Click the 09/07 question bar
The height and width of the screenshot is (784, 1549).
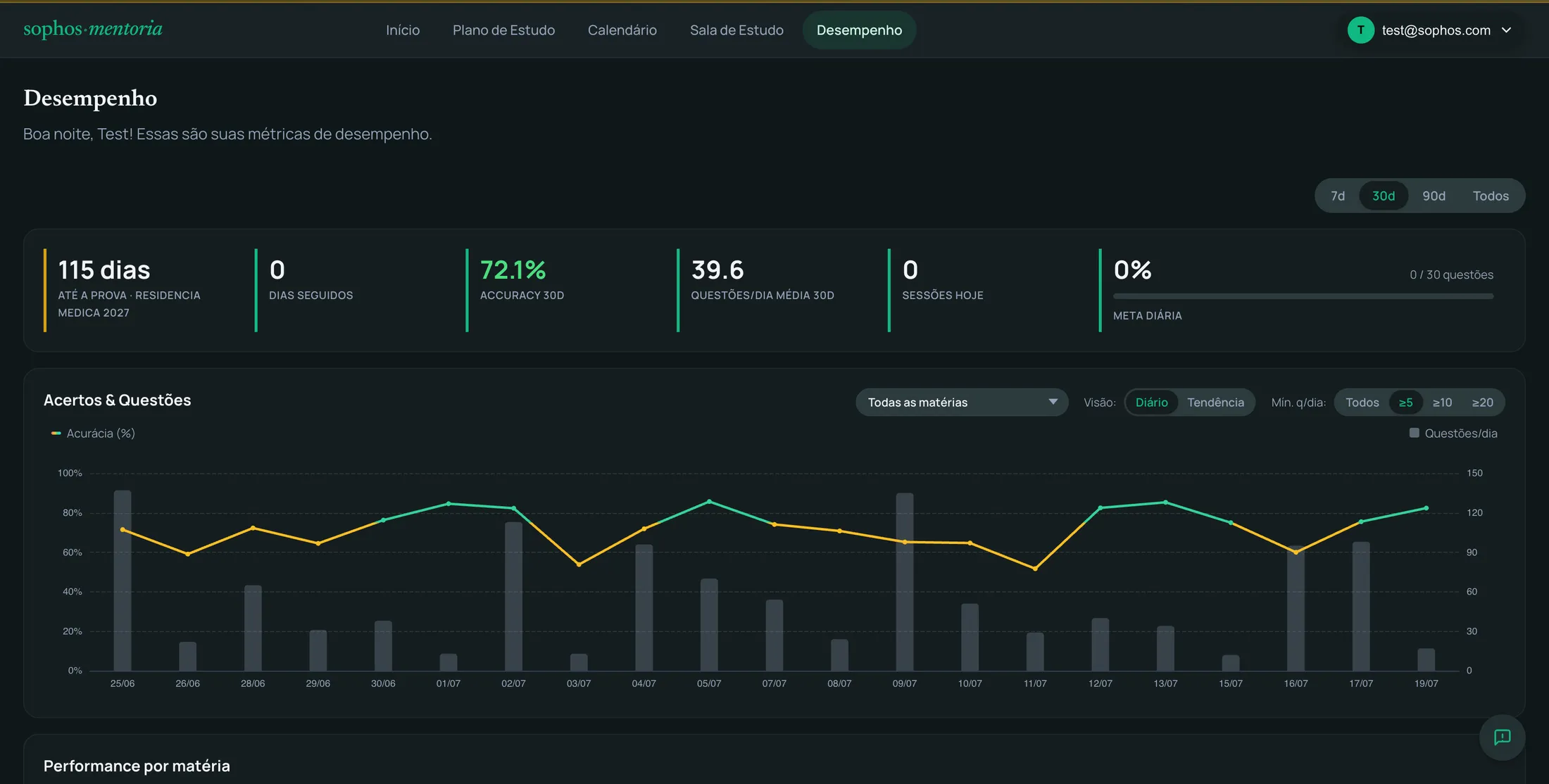[x=905, y=581]
